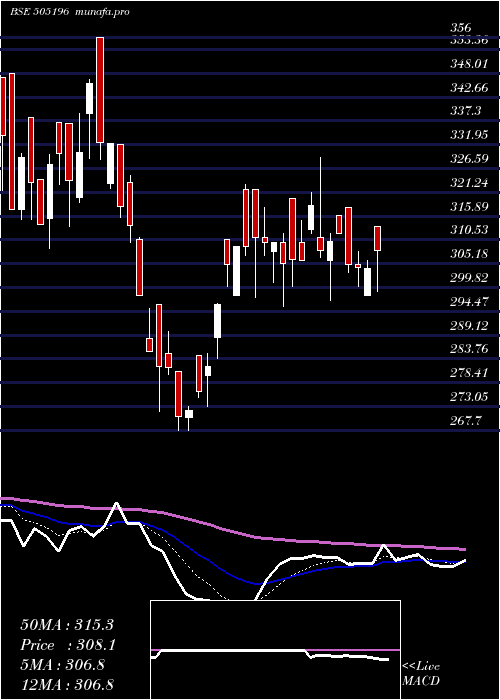Select the 321.24 price level label

(469, 183)
